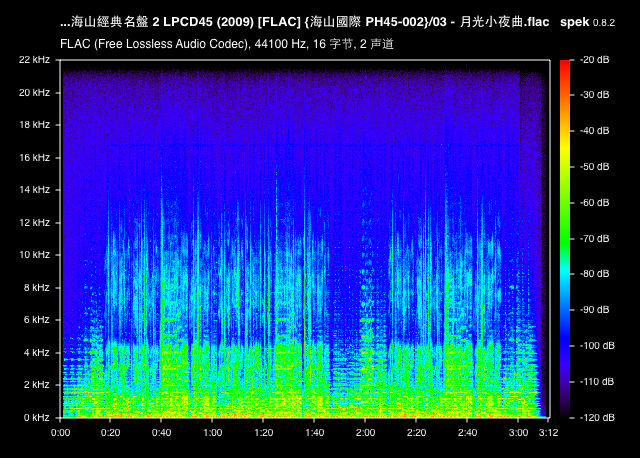Click the -120 dB legend label

pyautogui.click(x=597, y=418)
